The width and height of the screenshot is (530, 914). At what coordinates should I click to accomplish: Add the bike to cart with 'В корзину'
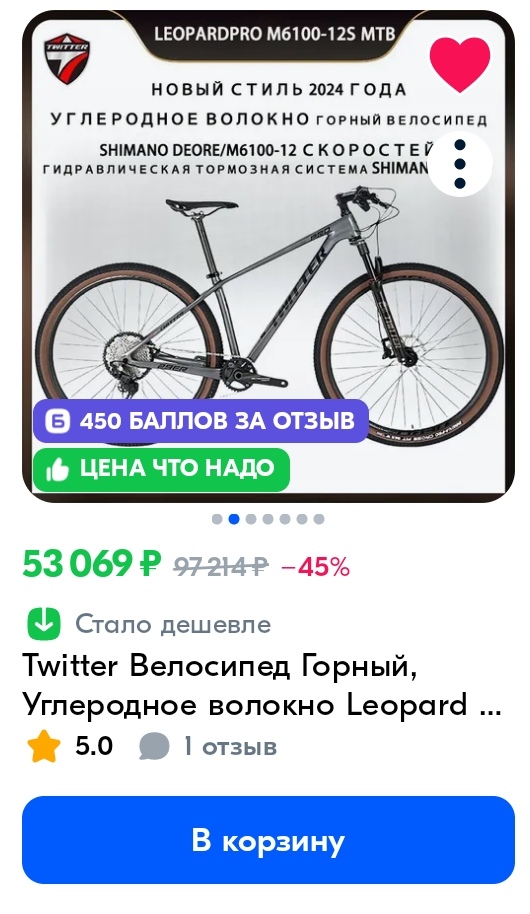coord(268,840)
